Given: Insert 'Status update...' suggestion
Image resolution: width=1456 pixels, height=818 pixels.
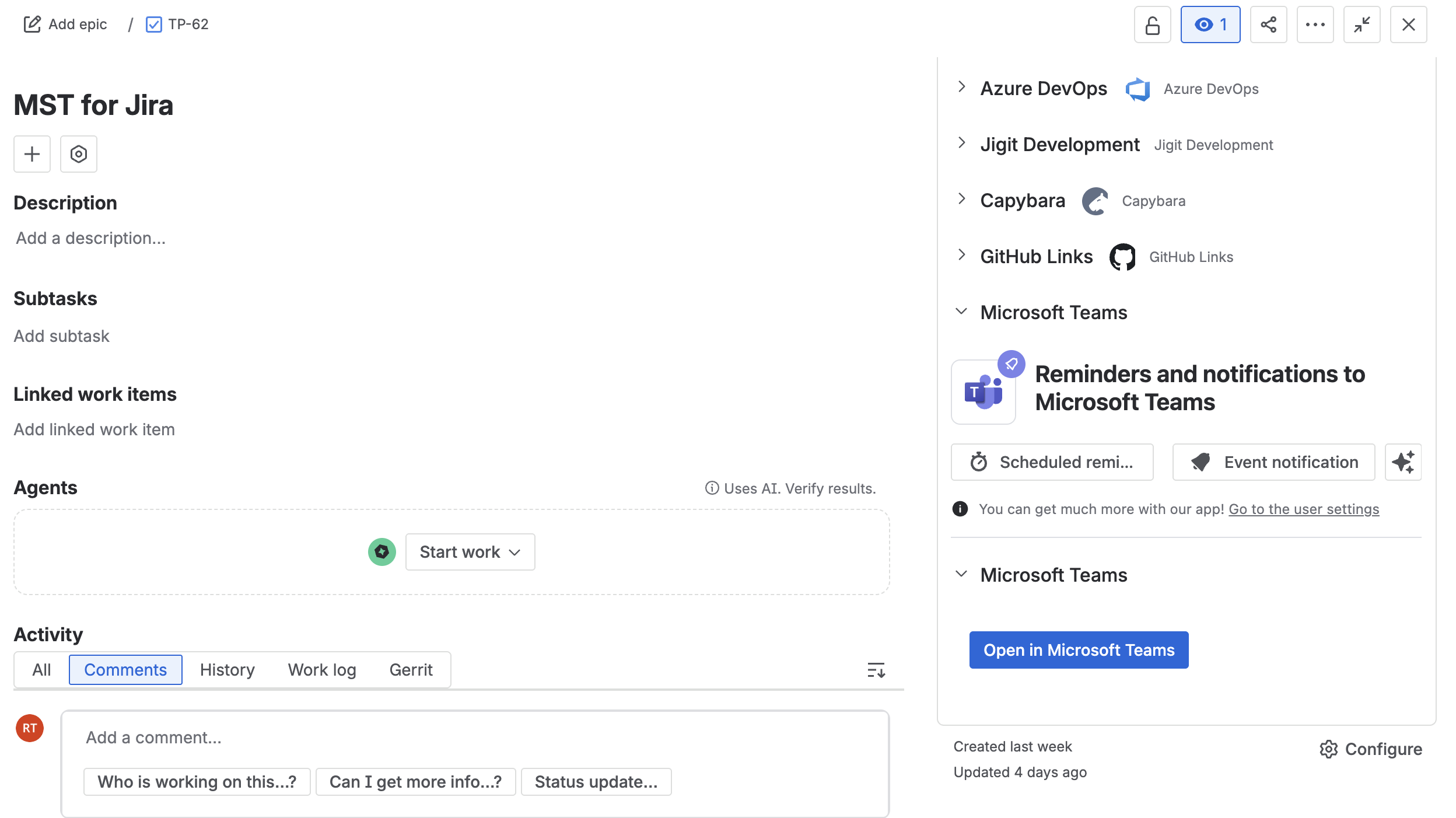Looking at the screenshot, I should [596, 782].
